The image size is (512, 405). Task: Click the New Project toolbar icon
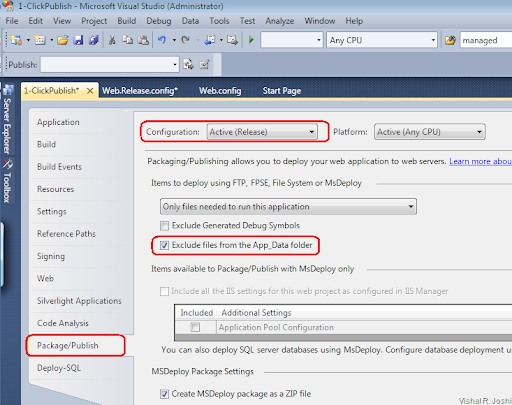(x=16, y=40)
